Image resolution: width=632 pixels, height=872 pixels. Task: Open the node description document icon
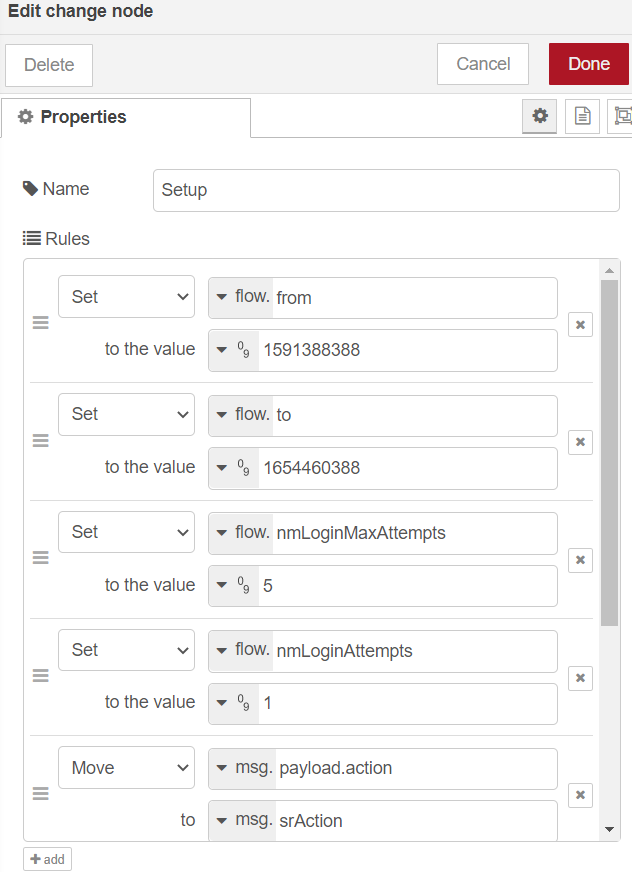(x=582, y=116)
